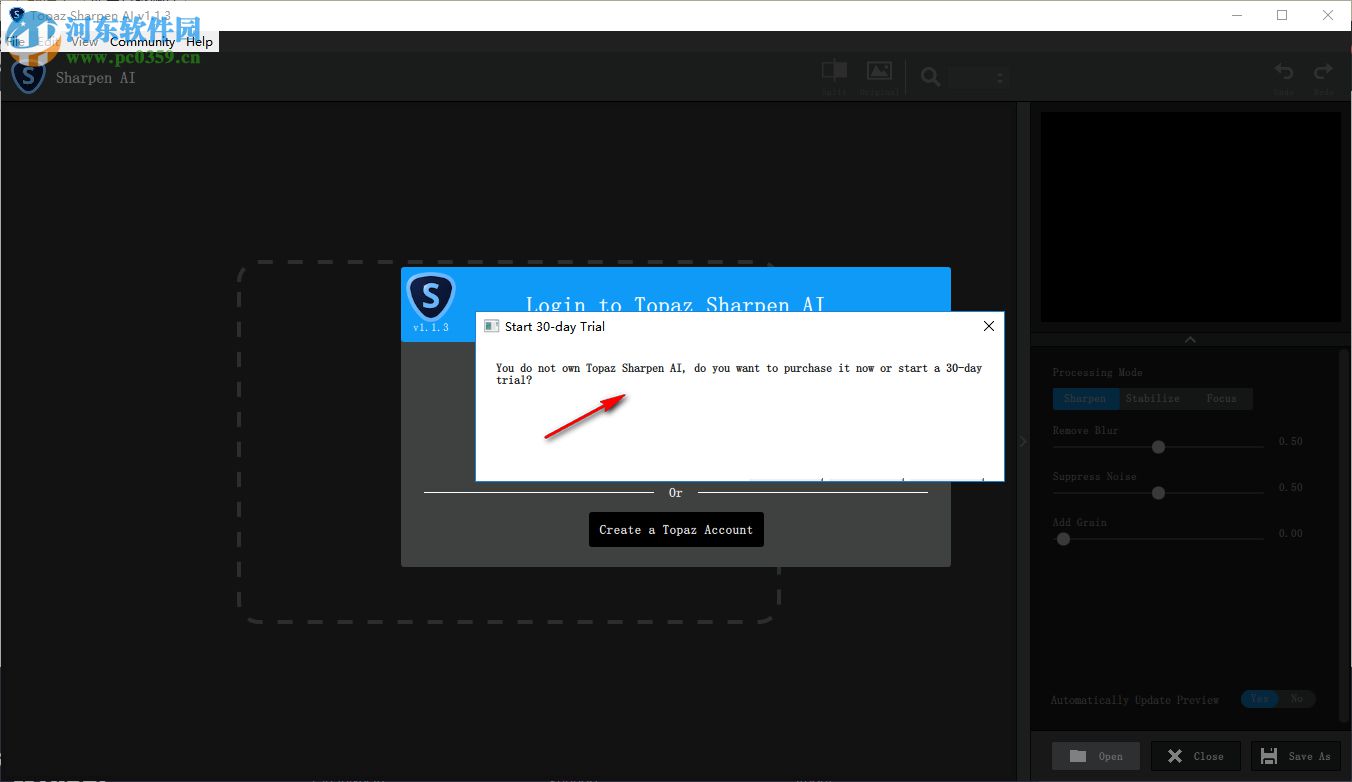
Task: Open the View menu
Action: [x=85, y=42]
